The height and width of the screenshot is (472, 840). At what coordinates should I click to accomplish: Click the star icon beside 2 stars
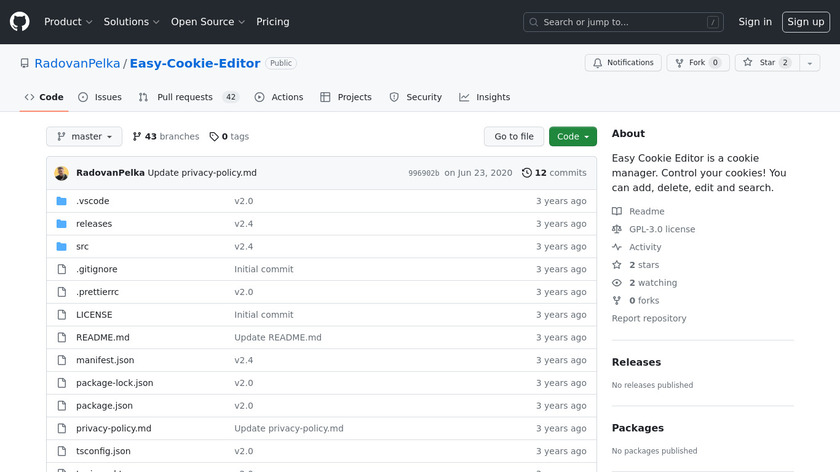tap(617, 265)
